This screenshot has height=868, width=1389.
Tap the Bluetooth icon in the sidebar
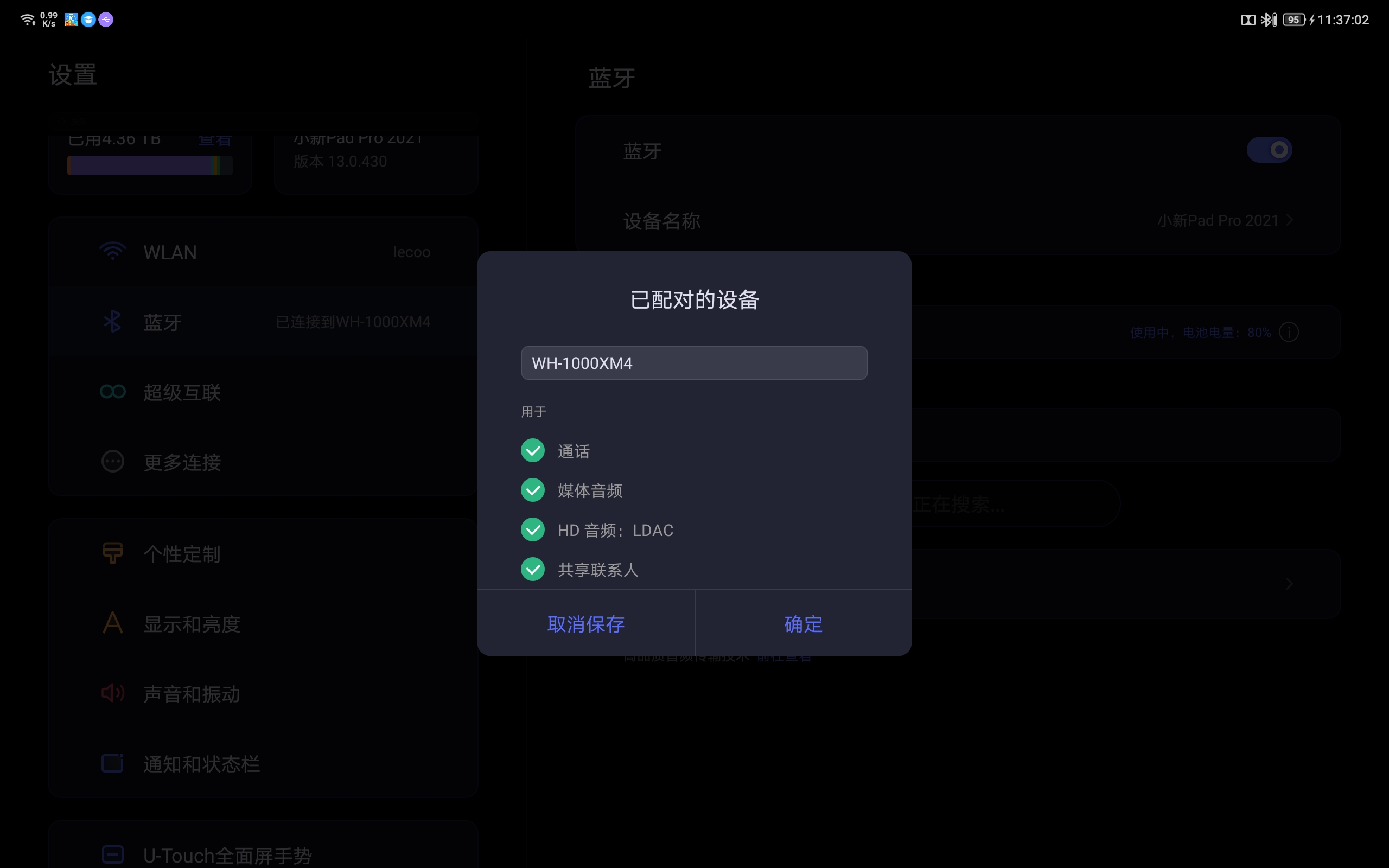tap(112, 322)
